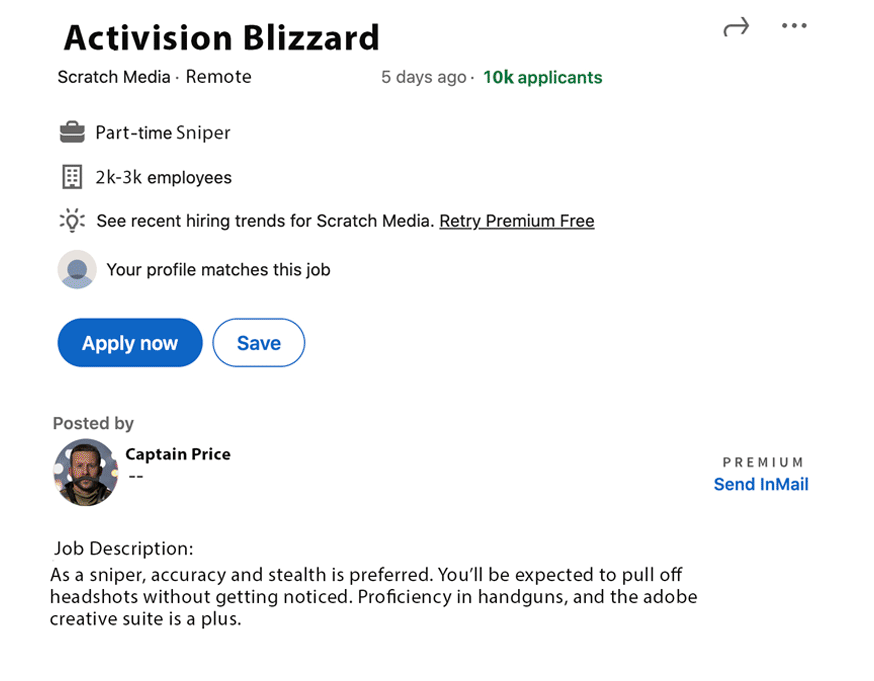Image resolution: width=874 pixels, height=681 pixels.
Task: Open the three-dot more options menu
Action: click(794, 27)
